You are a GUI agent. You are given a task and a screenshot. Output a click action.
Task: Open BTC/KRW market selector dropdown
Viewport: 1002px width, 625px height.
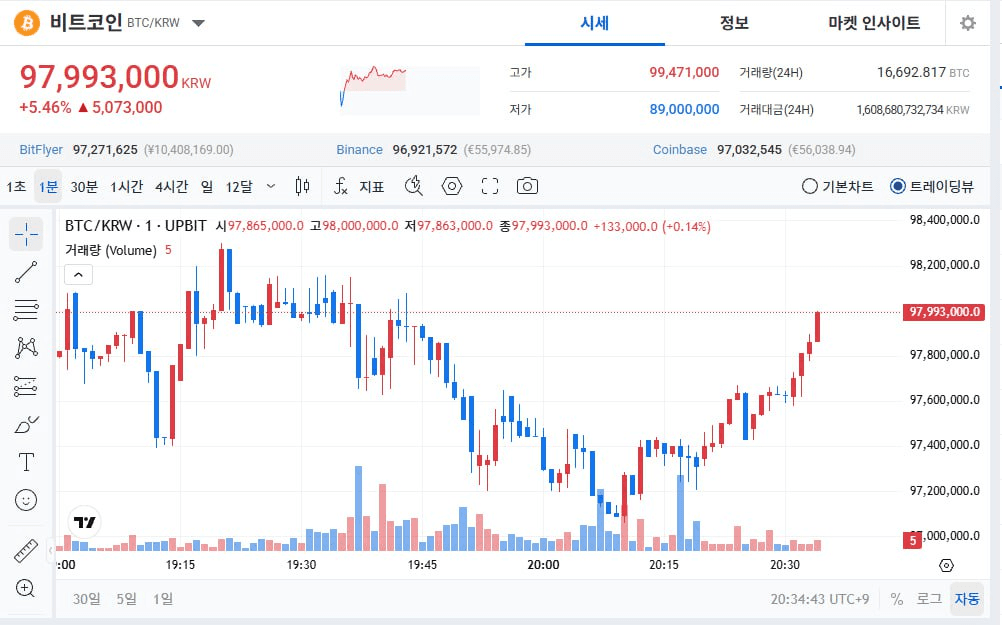tap(198, 23)
